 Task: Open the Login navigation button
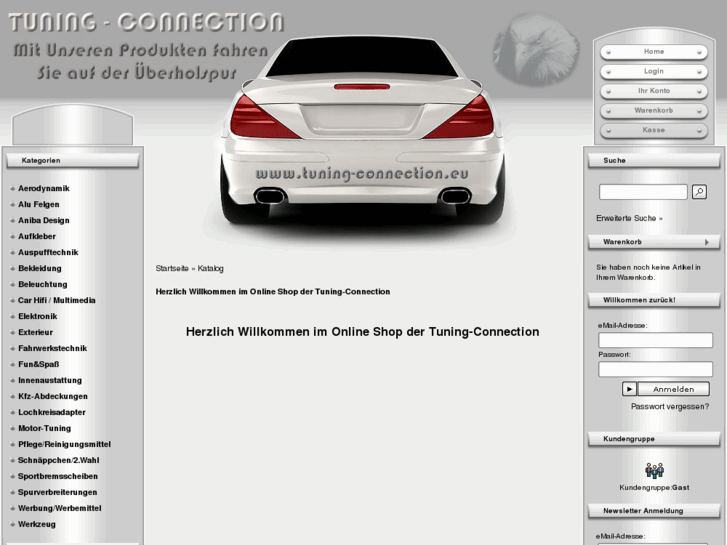[x=654, y=71]
